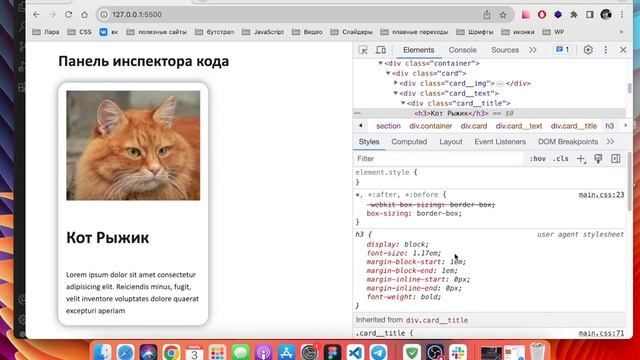The width and height of the screenshot is (640, 360).
Task: Collapse the div container node
Action: pyautogui.click(x=380, y=63)
